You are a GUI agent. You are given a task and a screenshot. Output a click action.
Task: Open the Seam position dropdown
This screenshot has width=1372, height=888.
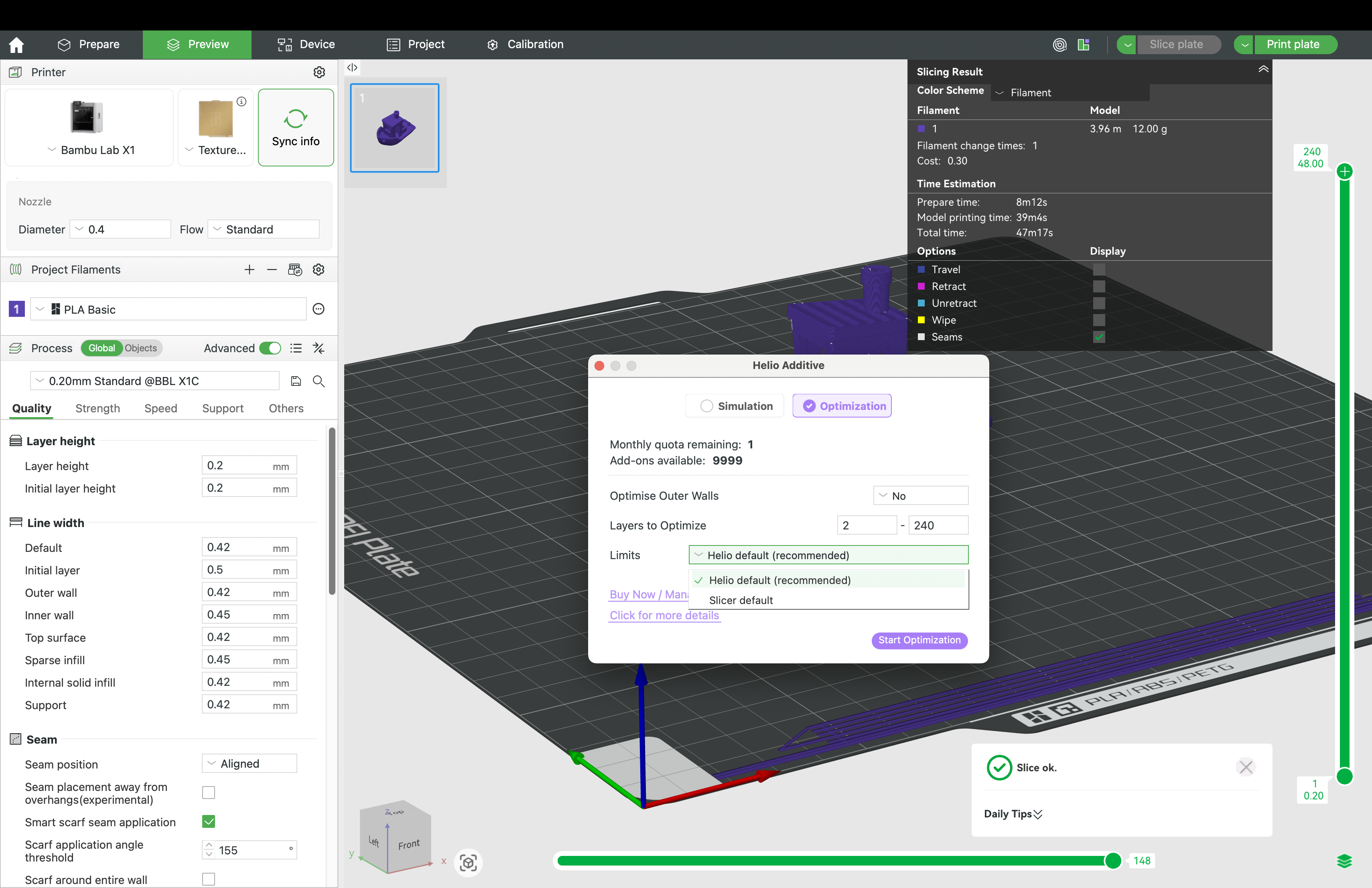click(x=249, y=764)
